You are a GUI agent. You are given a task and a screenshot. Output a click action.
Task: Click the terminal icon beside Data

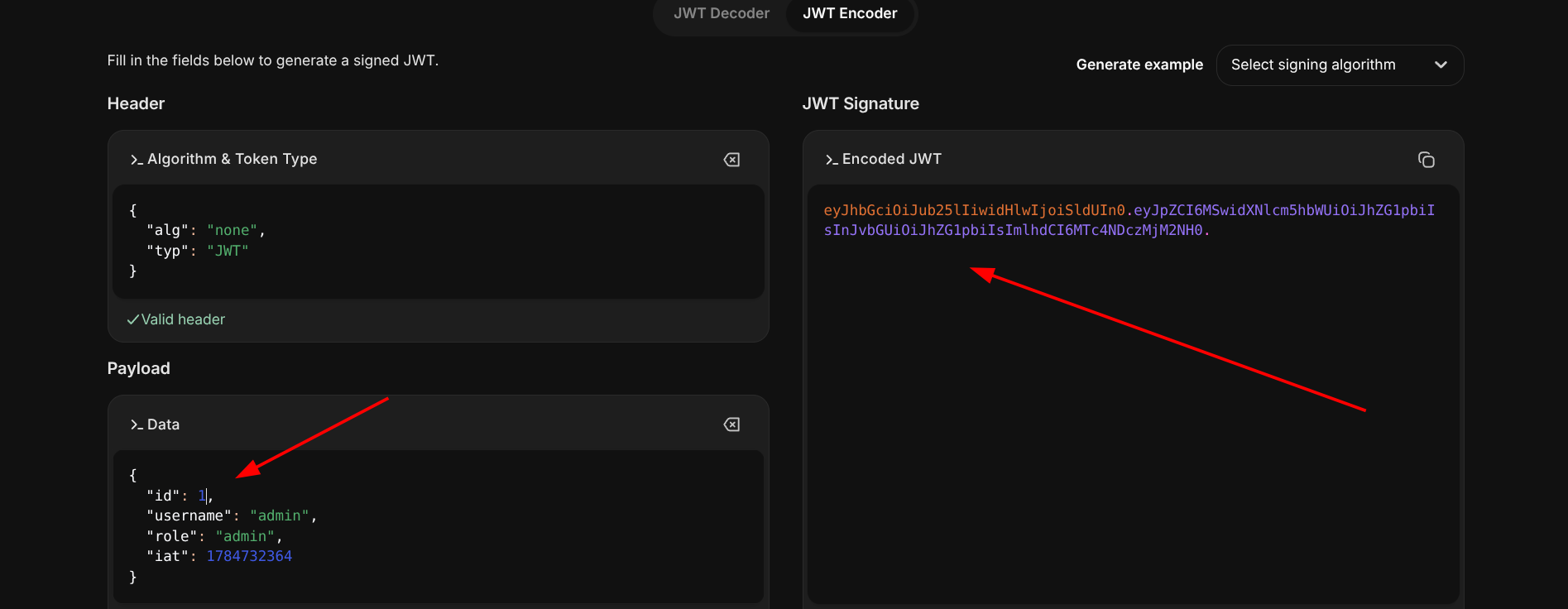(x=137, y=424)
